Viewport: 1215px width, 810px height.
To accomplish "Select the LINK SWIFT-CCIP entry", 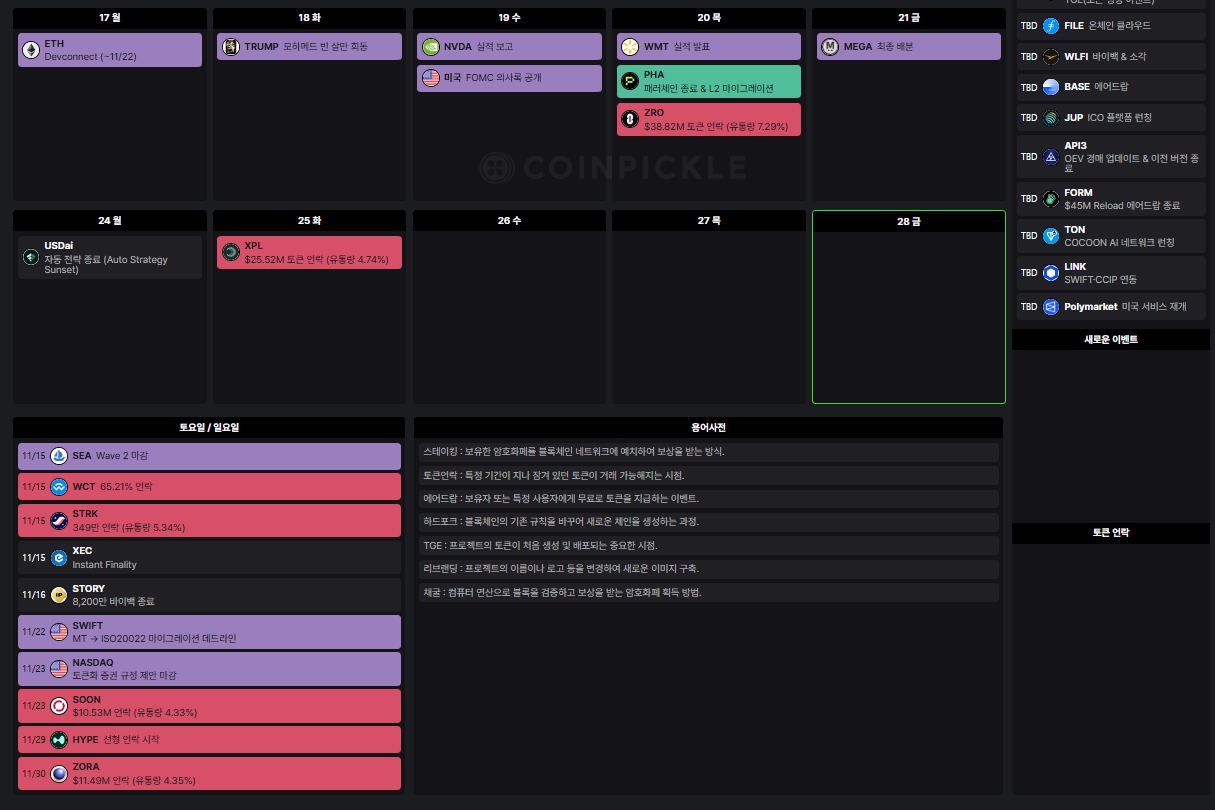I will (1110, 273).
